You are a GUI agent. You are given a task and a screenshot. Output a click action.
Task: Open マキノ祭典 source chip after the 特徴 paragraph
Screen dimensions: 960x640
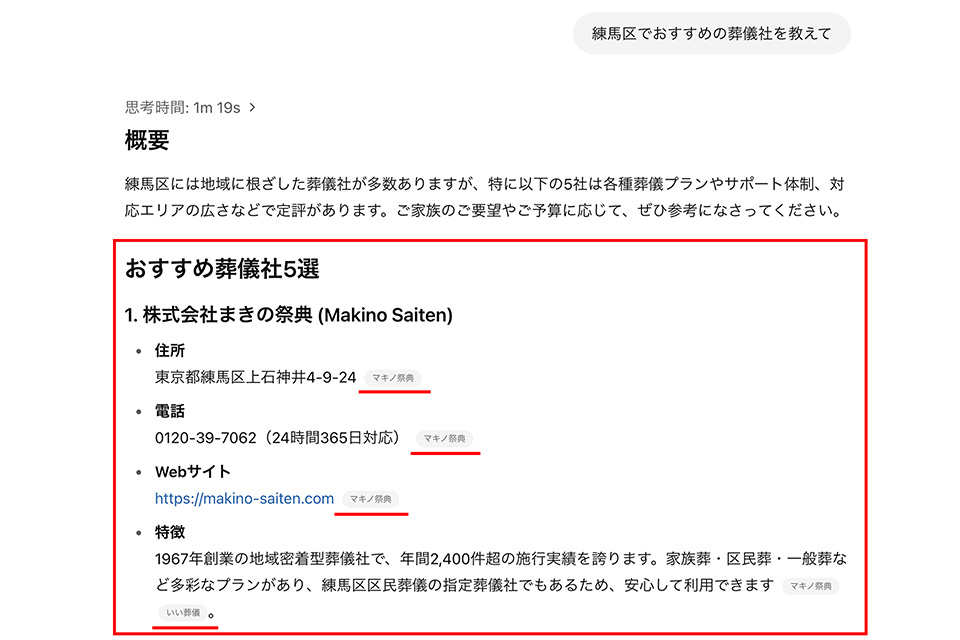click(811, 586)
